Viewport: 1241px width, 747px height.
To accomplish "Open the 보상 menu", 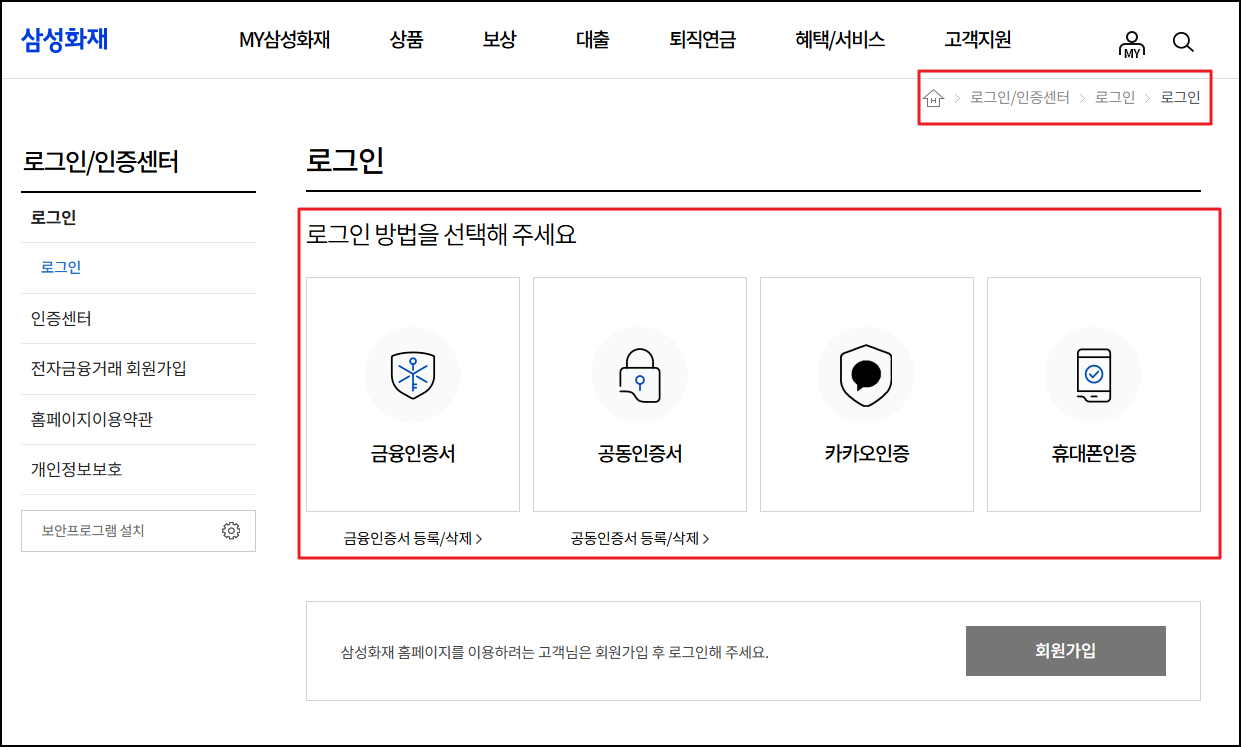I will click(499, 41).
